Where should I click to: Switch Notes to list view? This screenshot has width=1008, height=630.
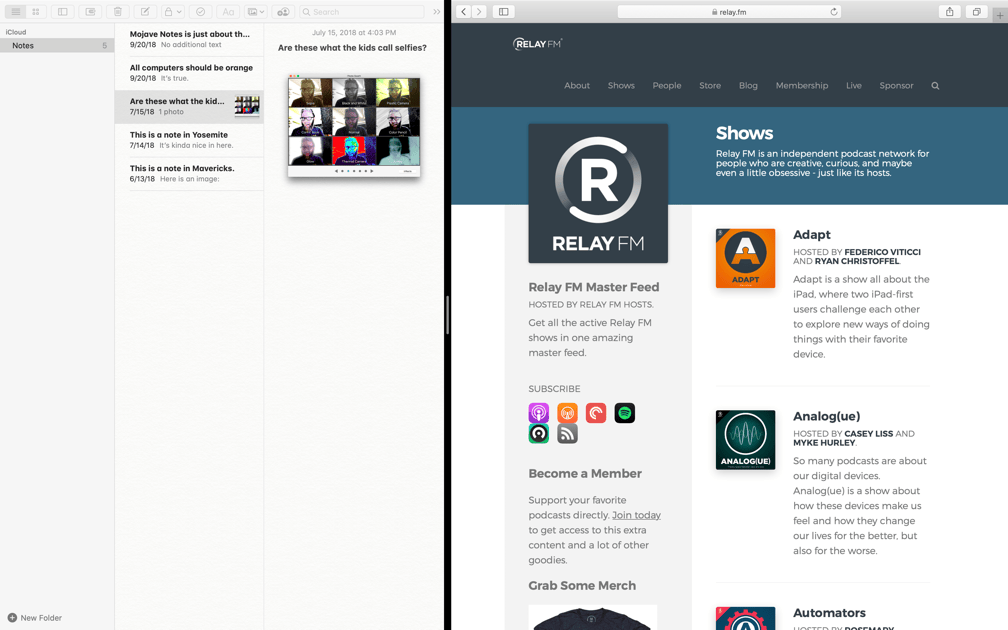click(15, 12)
